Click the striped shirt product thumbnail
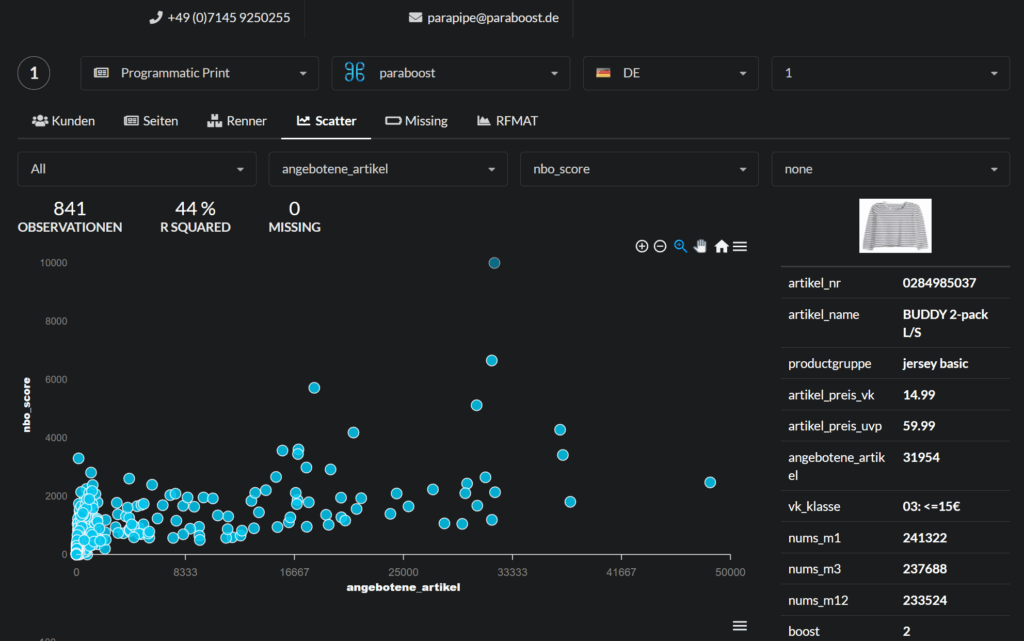This screenshot has width=1024, height=641. coord(895,225)
